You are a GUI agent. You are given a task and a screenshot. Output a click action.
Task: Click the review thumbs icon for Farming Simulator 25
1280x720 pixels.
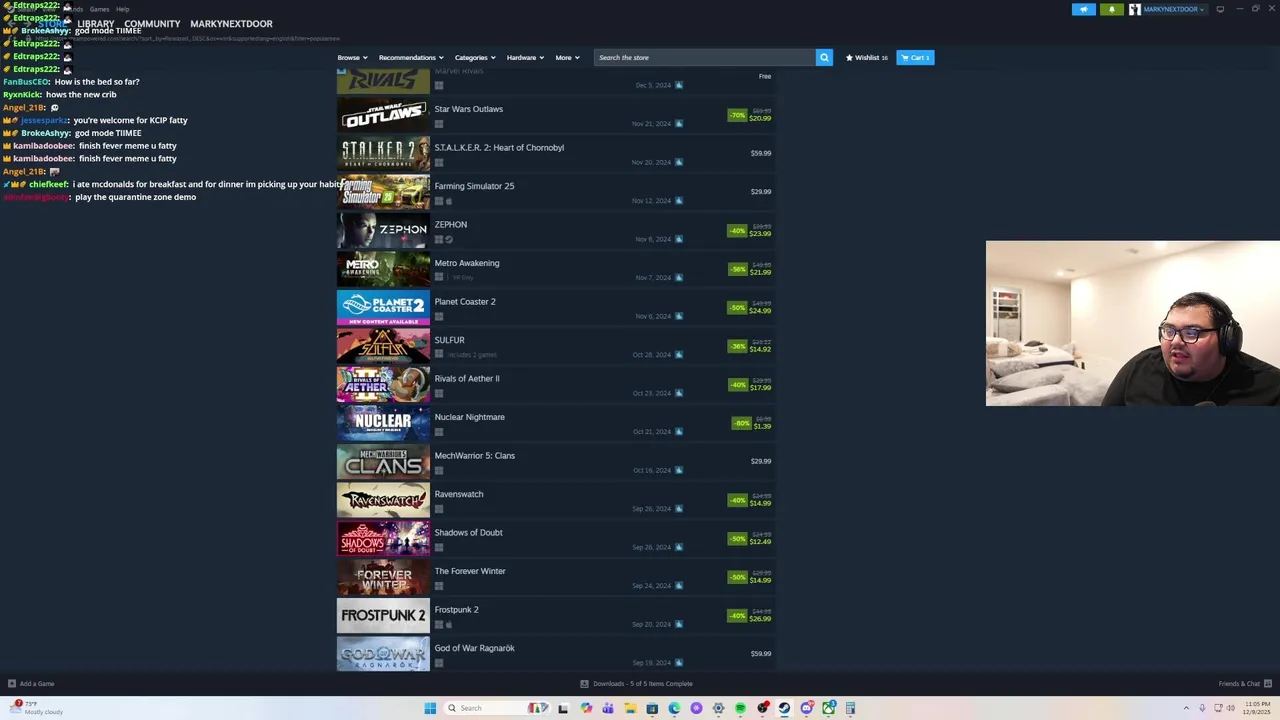point(678,200)
